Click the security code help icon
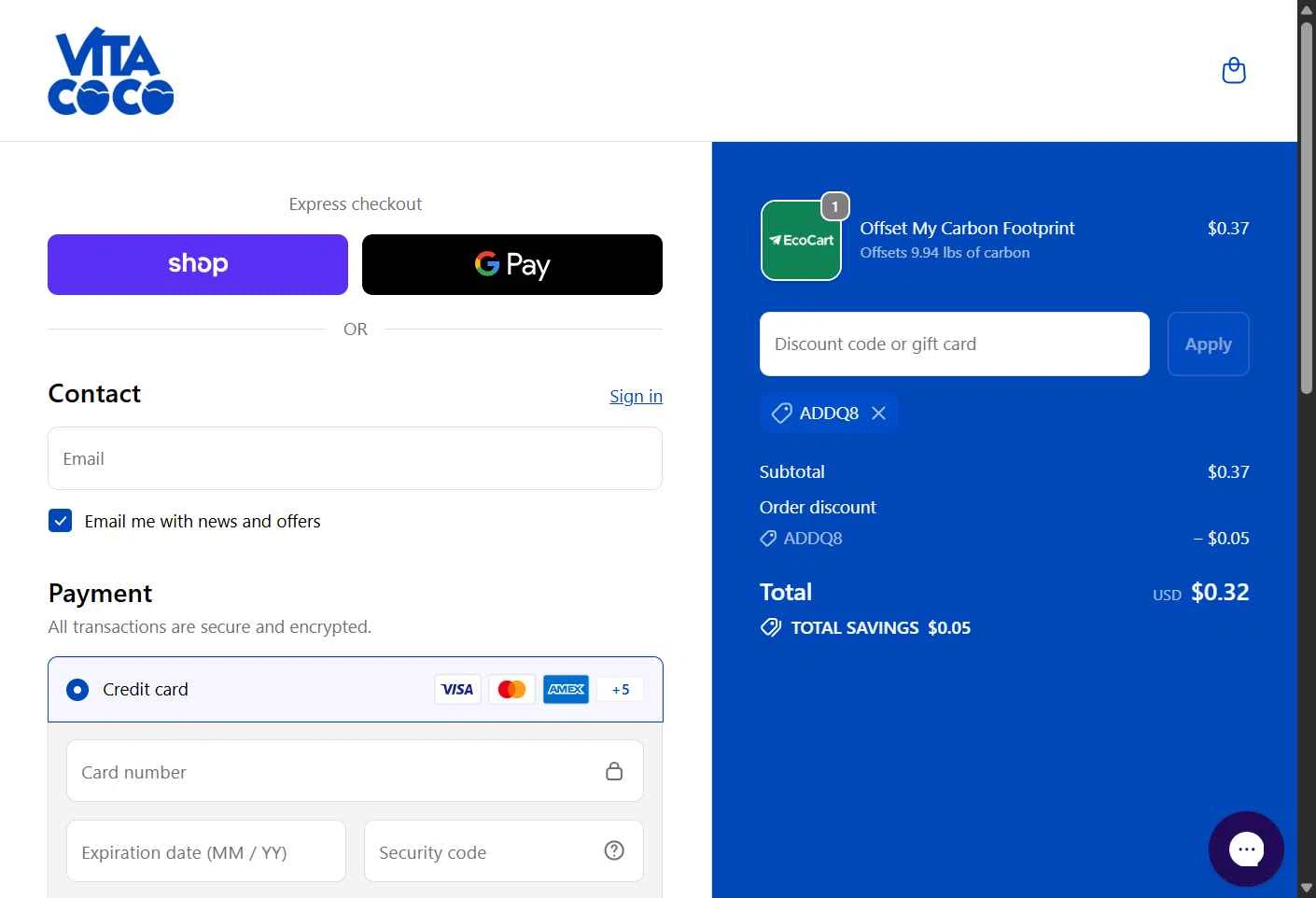 pyautogui.click(x=614, y=850)
